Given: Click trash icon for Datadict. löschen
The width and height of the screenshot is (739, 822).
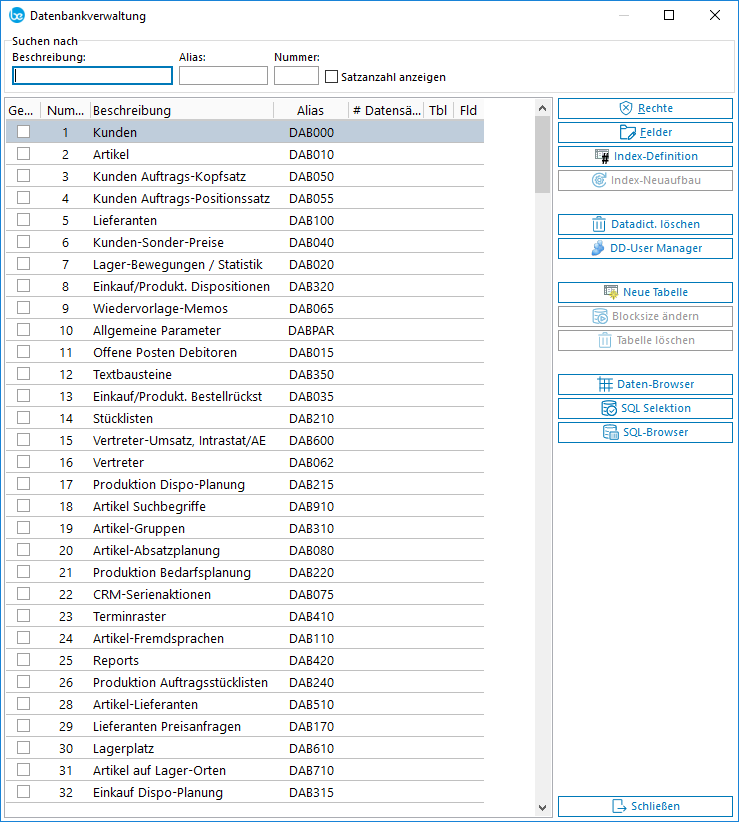Looking at the screenshot, I should point(599,224).
